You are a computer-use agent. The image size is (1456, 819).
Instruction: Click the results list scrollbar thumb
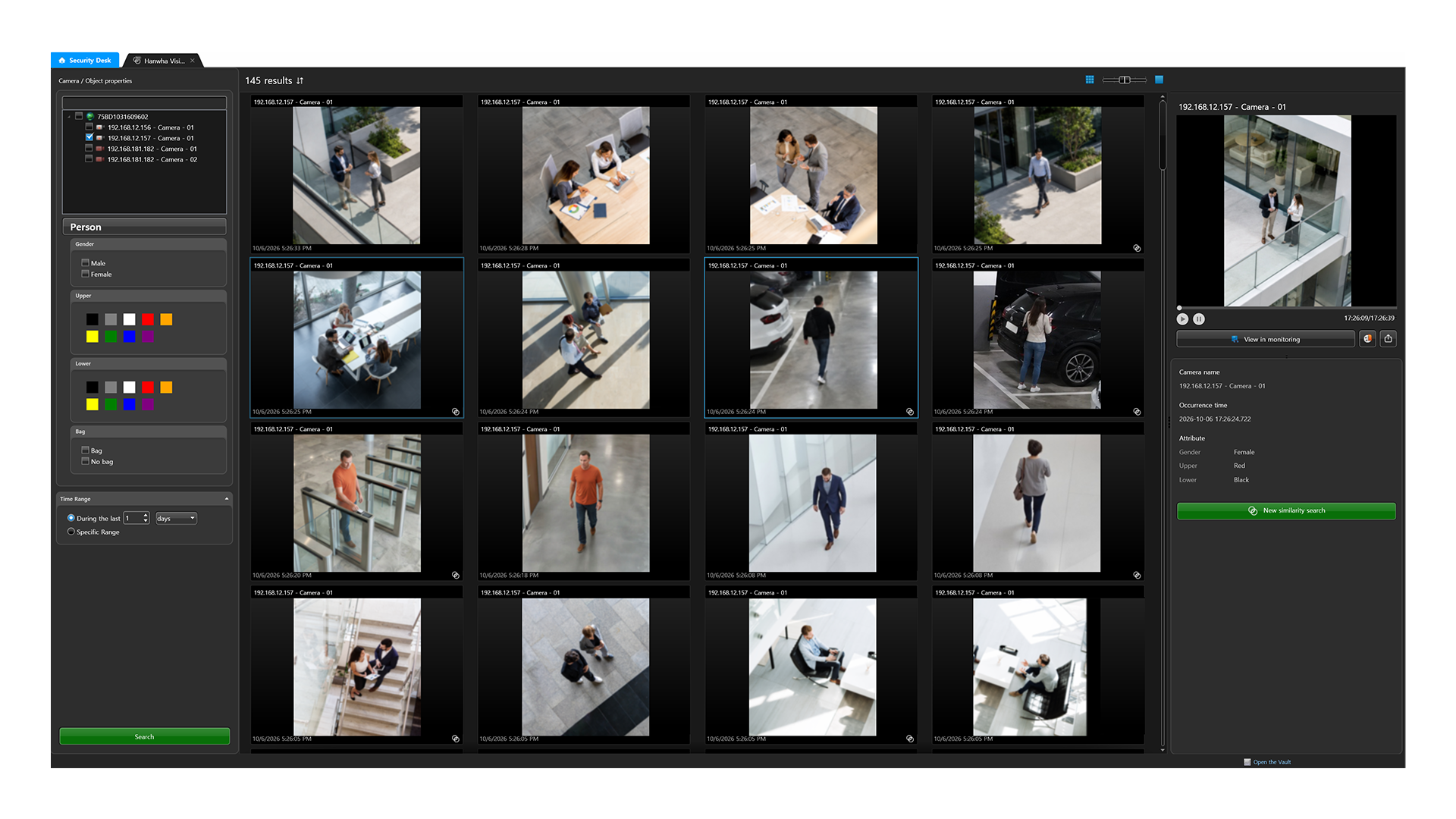tap(1163, 136)
